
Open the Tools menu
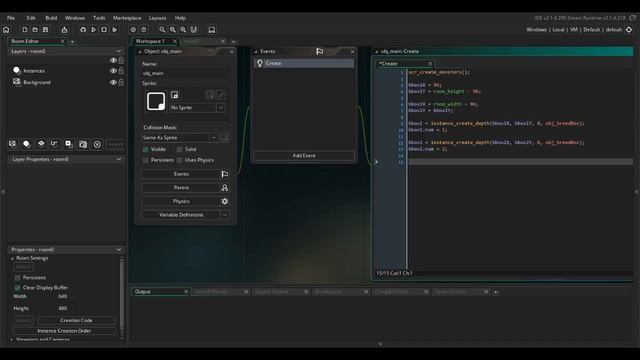[x=99, y=18]
